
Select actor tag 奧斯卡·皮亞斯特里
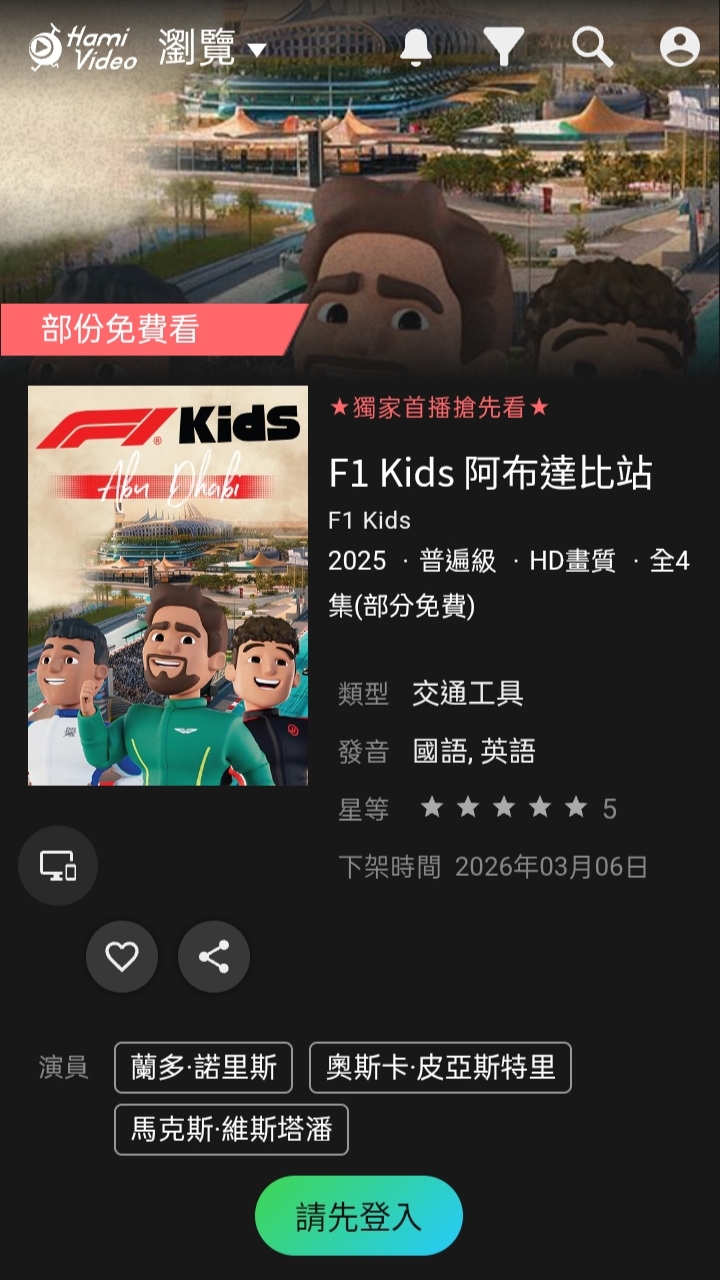pos(440,1068)
